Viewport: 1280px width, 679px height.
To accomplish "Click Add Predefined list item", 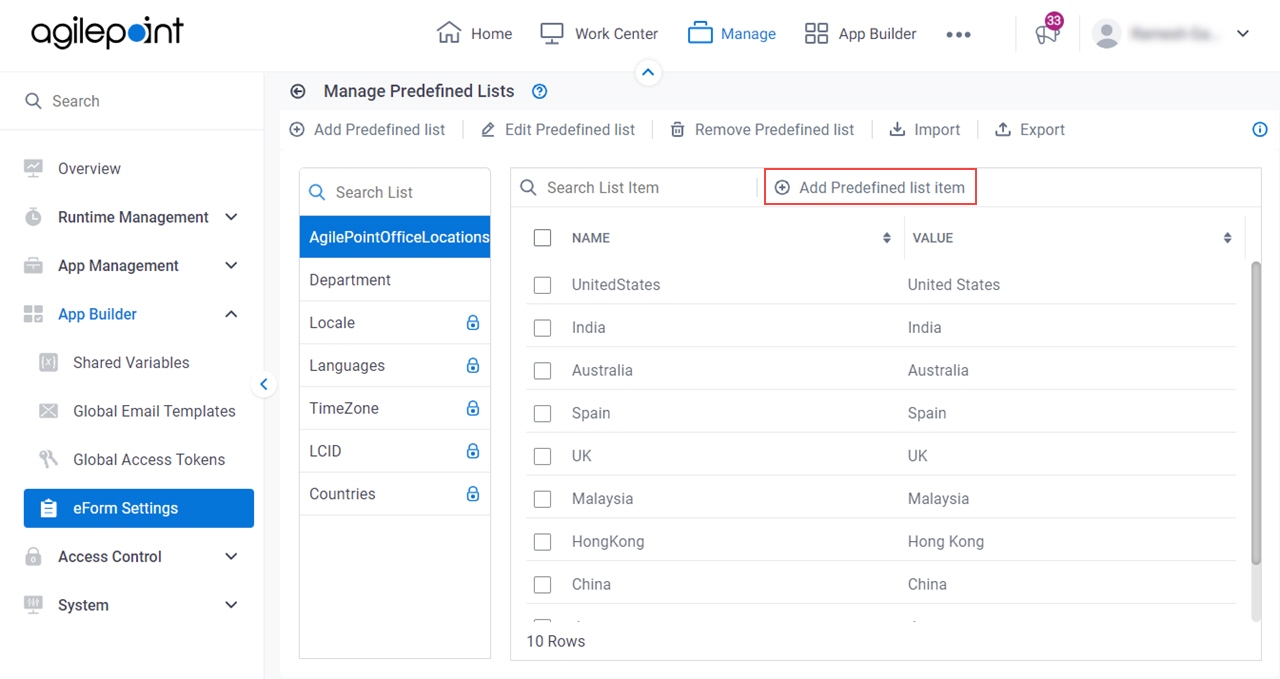I will (x=870, y=187).
